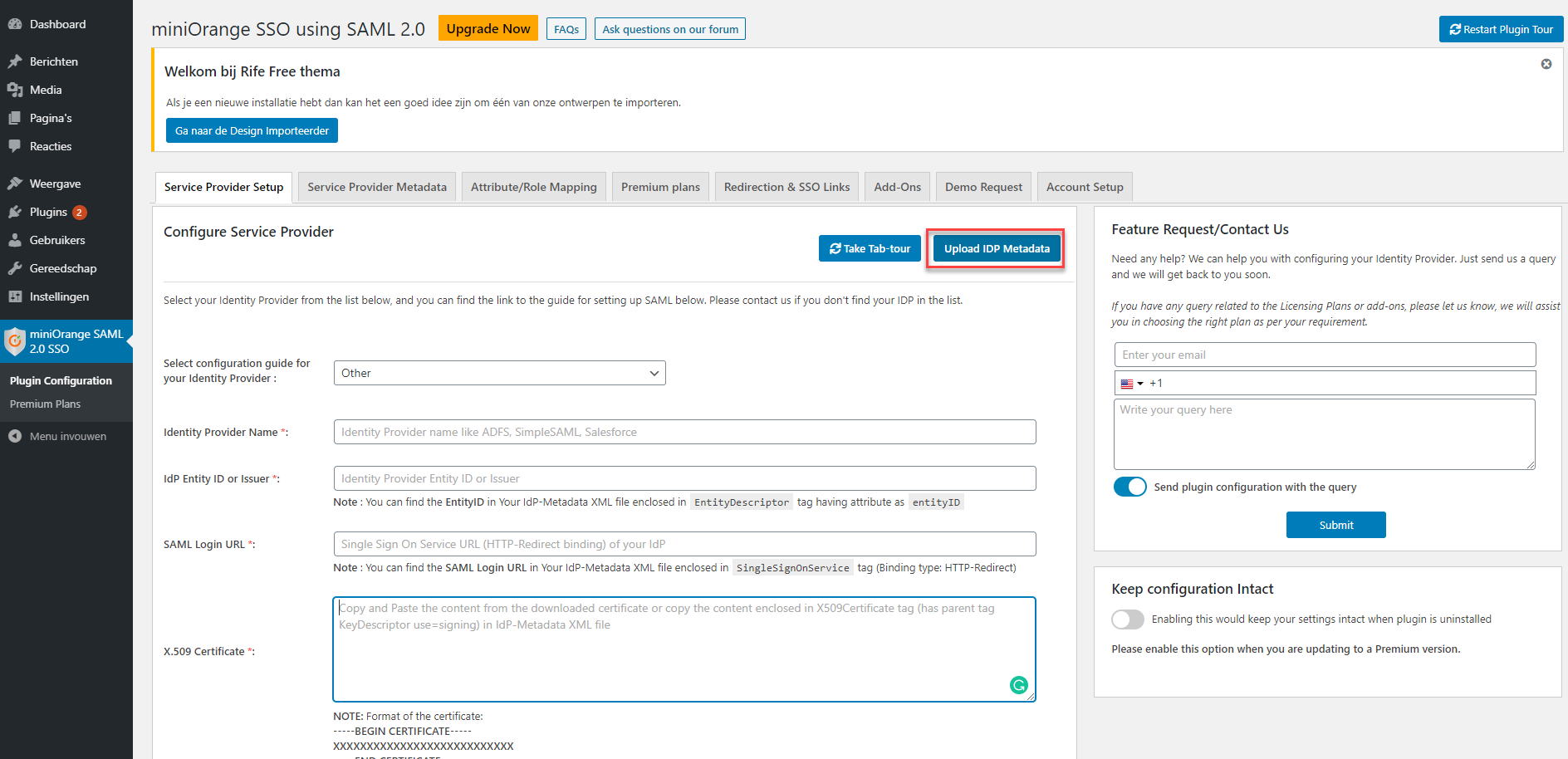Open Redirection & SSO Links tab
The width and height of the screenshot is (1568, 759).
(x=786, y=187)
